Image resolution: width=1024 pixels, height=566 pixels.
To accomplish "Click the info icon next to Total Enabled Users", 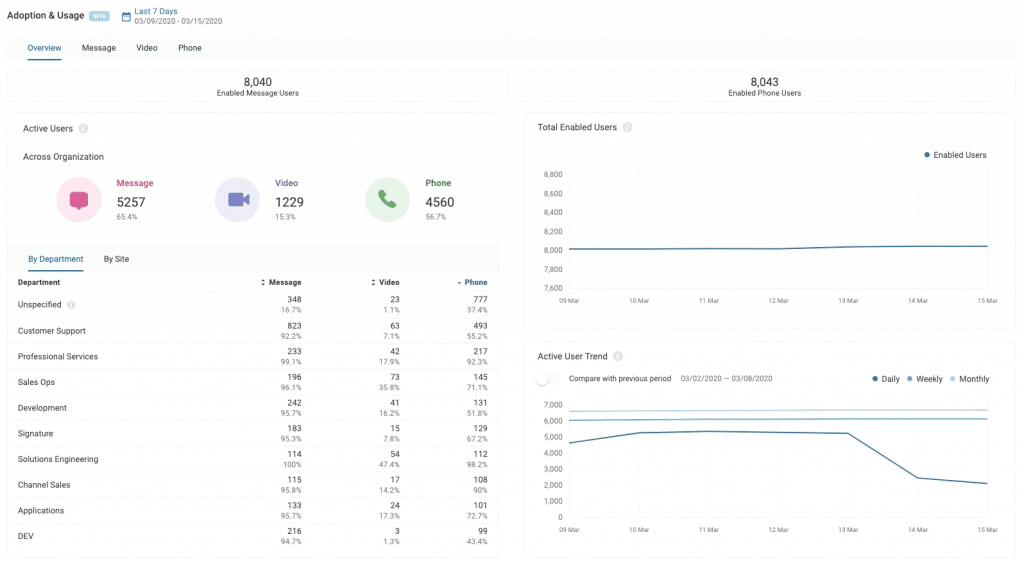I will [627, 128].
